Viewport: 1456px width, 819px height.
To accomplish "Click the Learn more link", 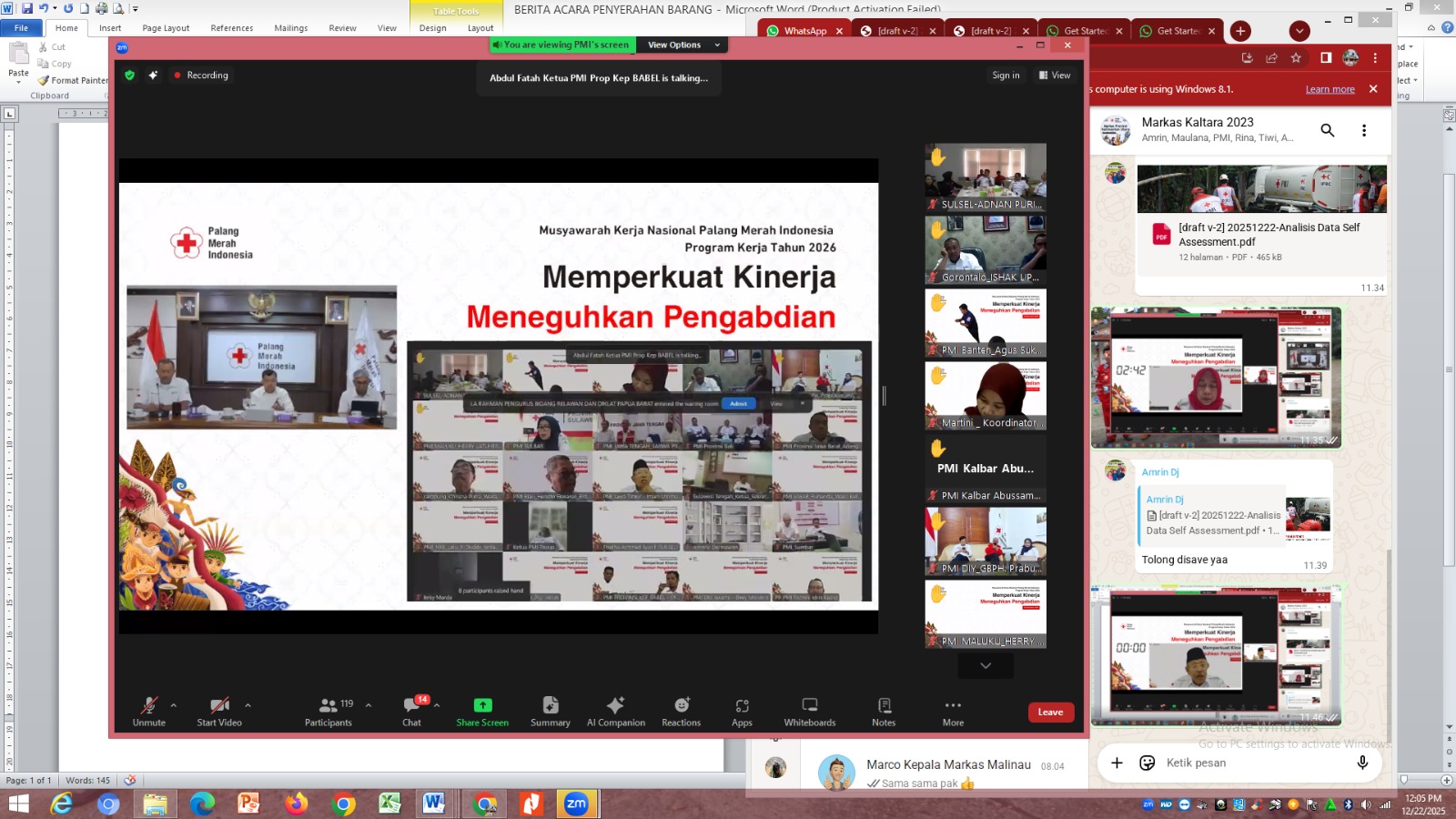I will pos(1330,89).
